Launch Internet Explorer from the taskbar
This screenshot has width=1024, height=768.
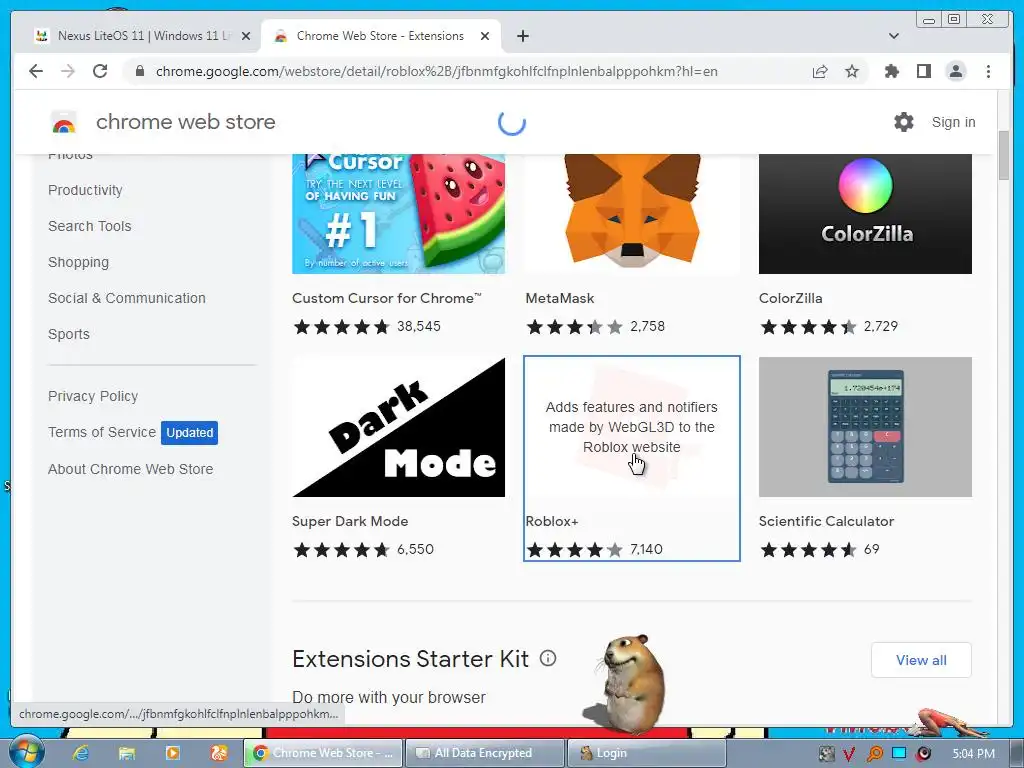(80, 753)
